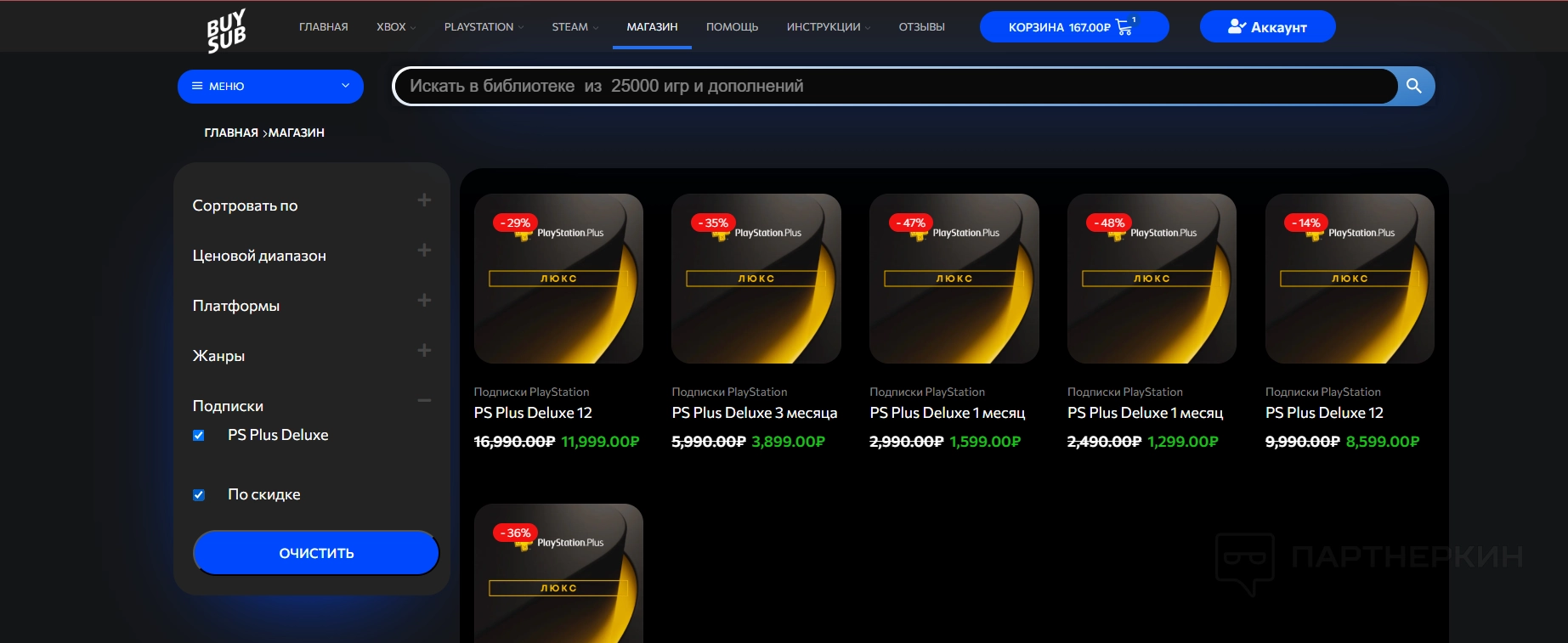Click the green 11,999.00₽ sale price
Image resolution: width=1568 pixels, height=643 pixels.
click(600, 442)
